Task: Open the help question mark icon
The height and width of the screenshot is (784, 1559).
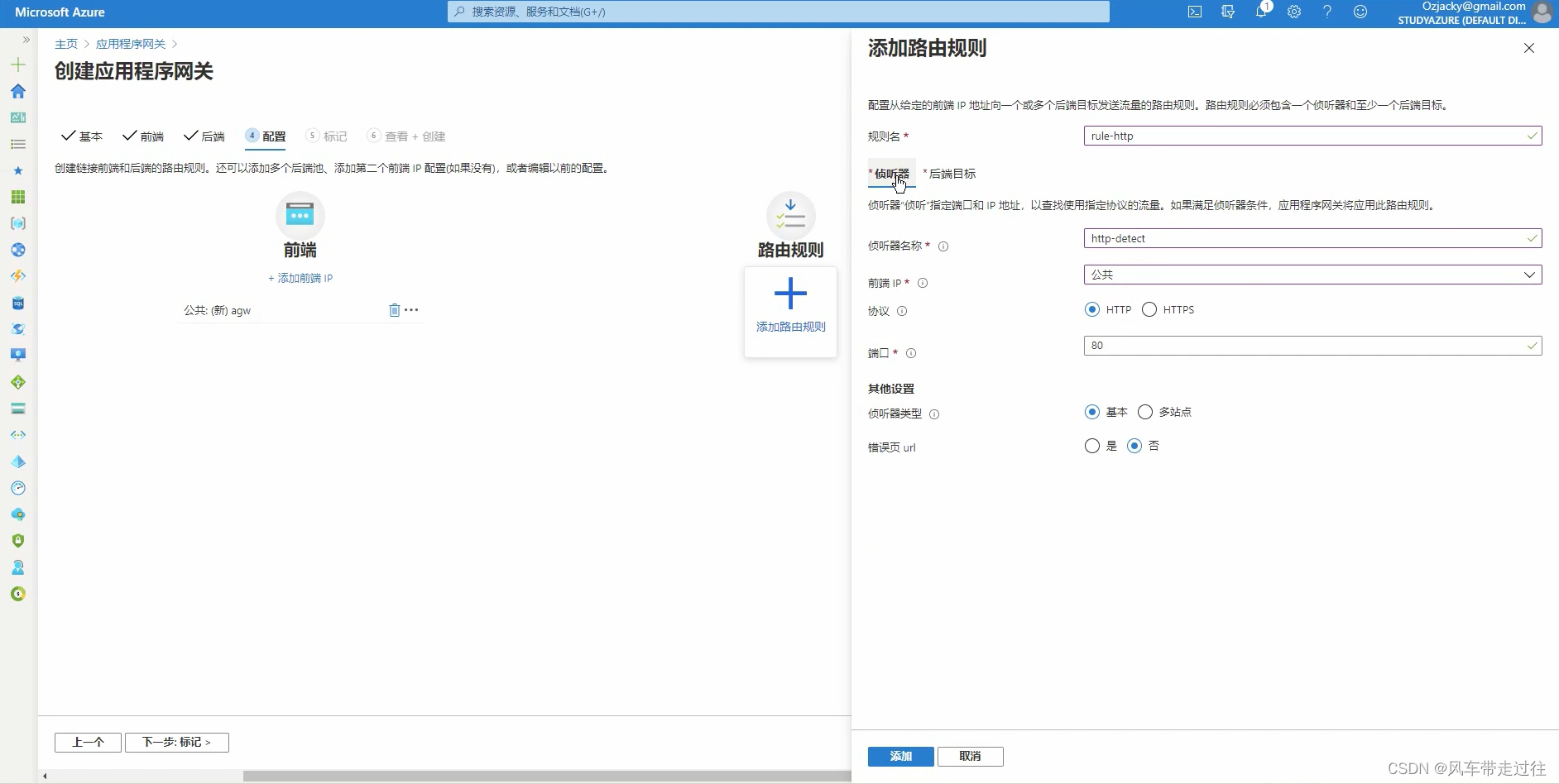Action: click(x=1327, y=12)
